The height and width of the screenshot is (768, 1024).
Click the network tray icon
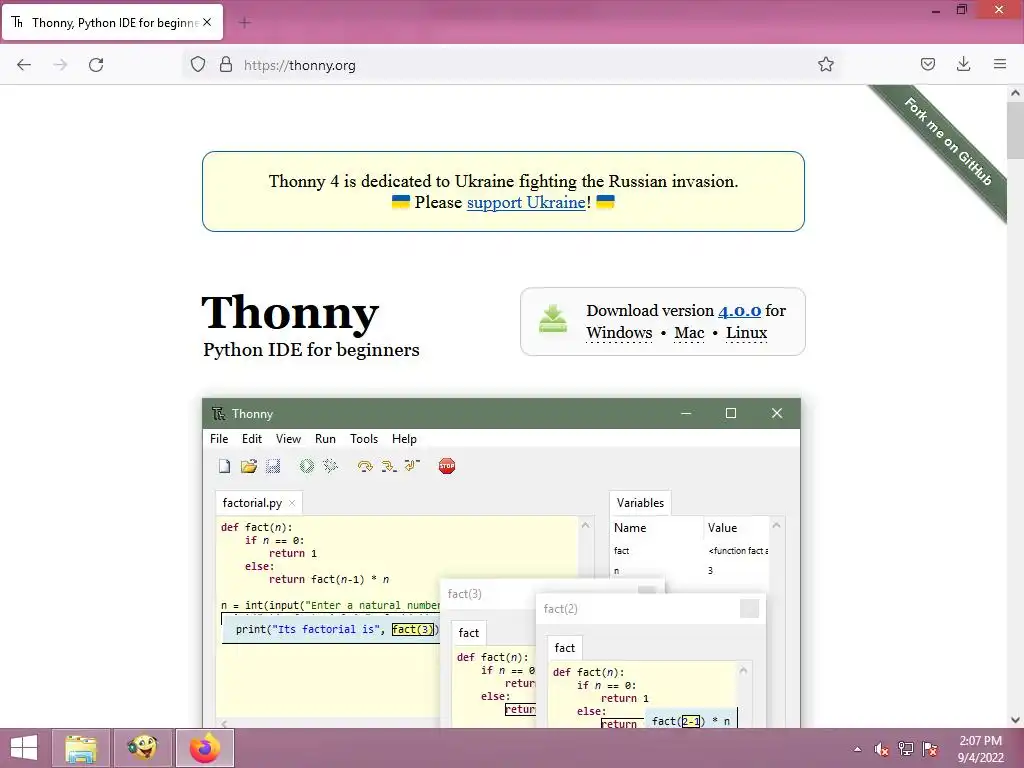pyautogui.click(x=906, y=749)
